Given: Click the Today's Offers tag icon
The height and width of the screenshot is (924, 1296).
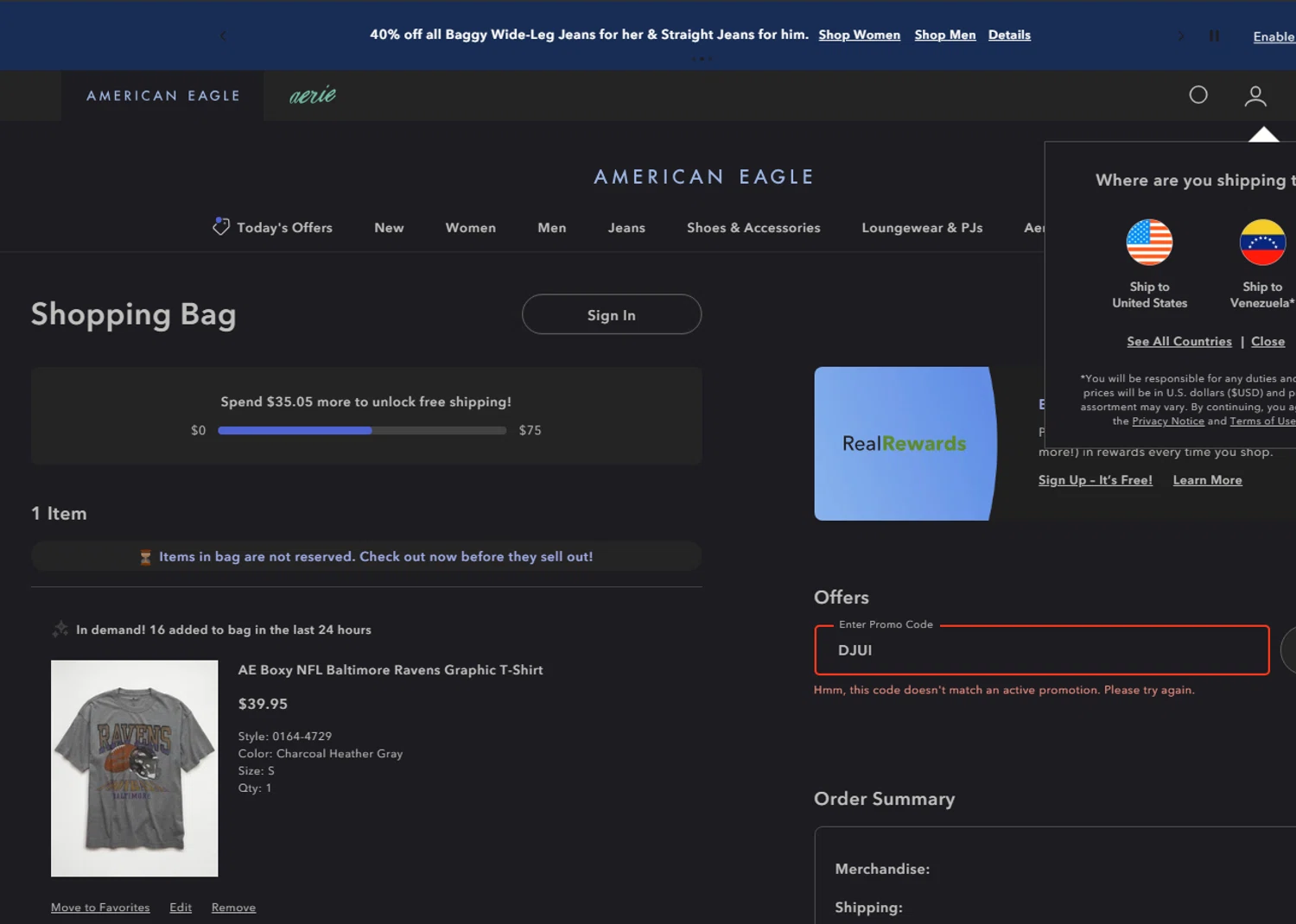Looking at the screenshot, I should 221,226.
